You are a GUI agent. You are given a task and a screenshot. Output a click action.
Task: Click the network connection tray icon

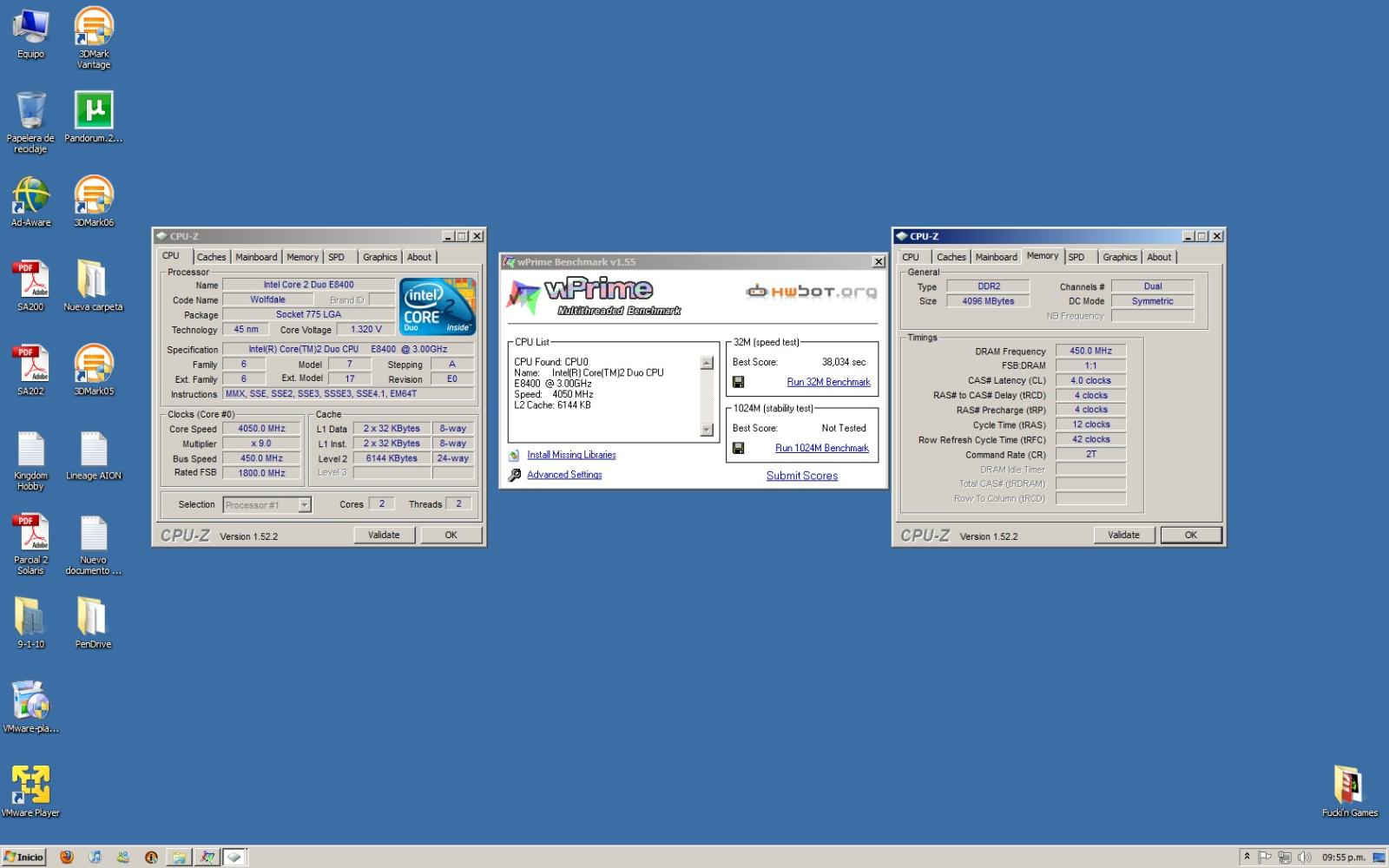click(1284, 857)
